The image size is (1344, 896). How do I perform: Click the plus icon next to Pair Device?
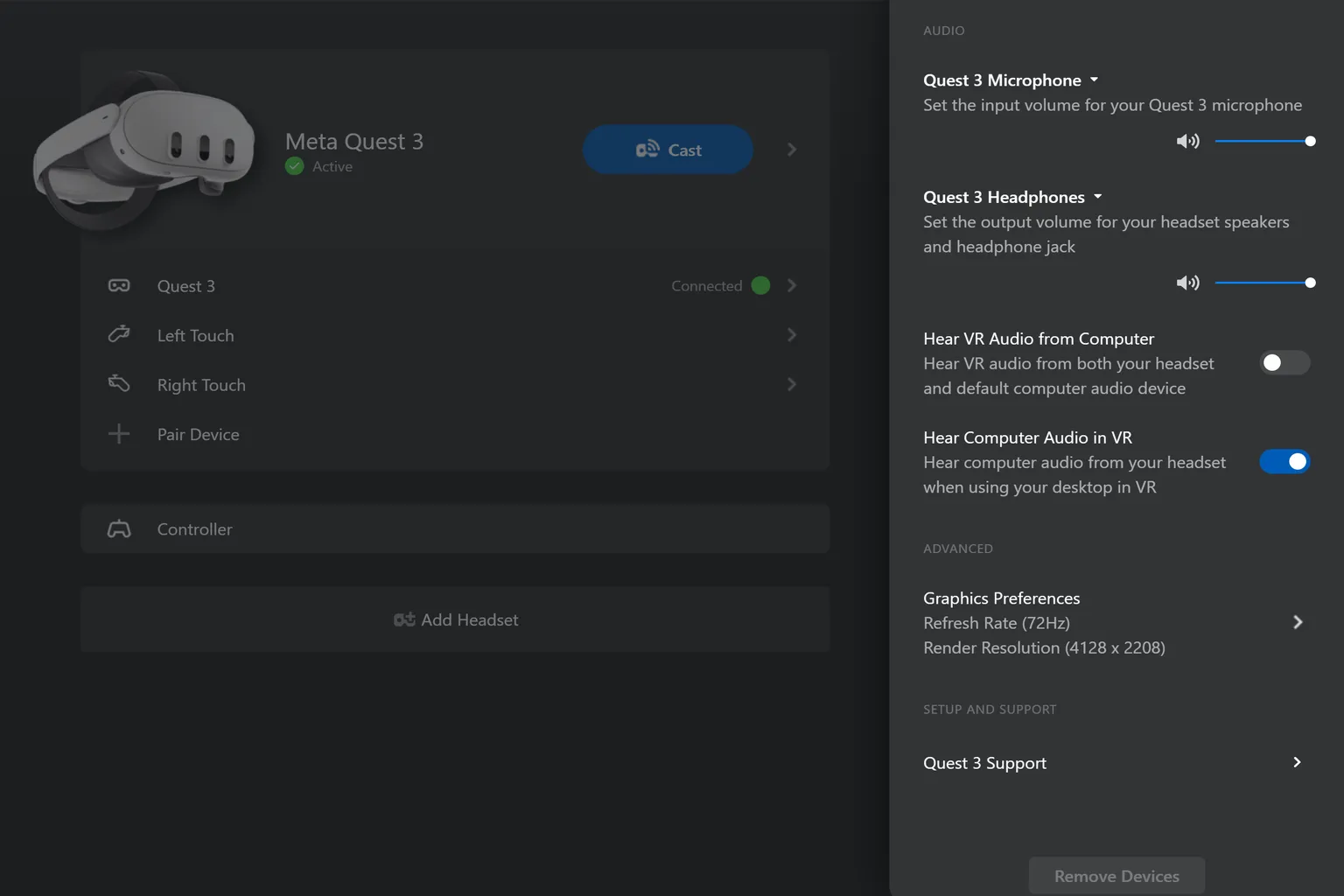coord(119,434)
